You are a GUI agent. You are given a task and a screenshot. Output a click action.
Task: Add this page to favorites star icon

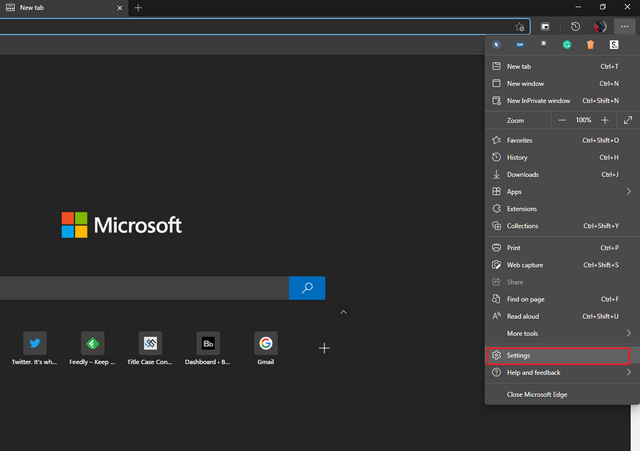[519, 27]
